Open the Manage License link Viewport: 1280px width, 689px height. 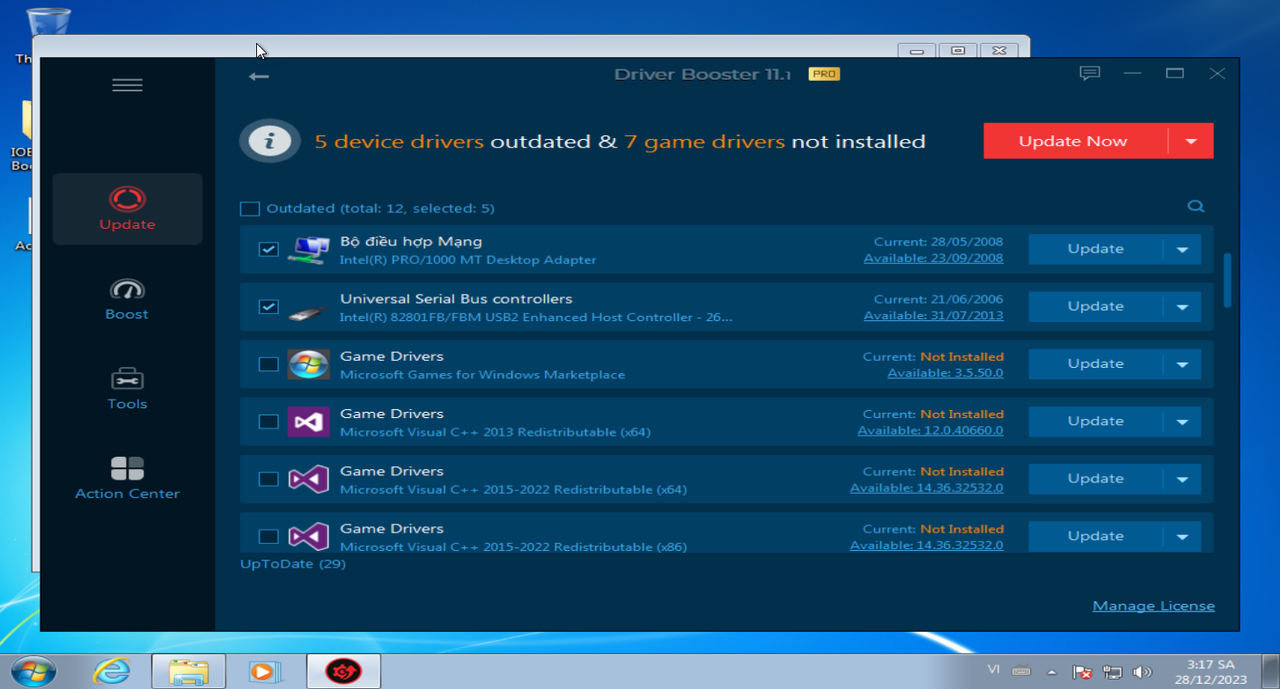pos(1154,606)
